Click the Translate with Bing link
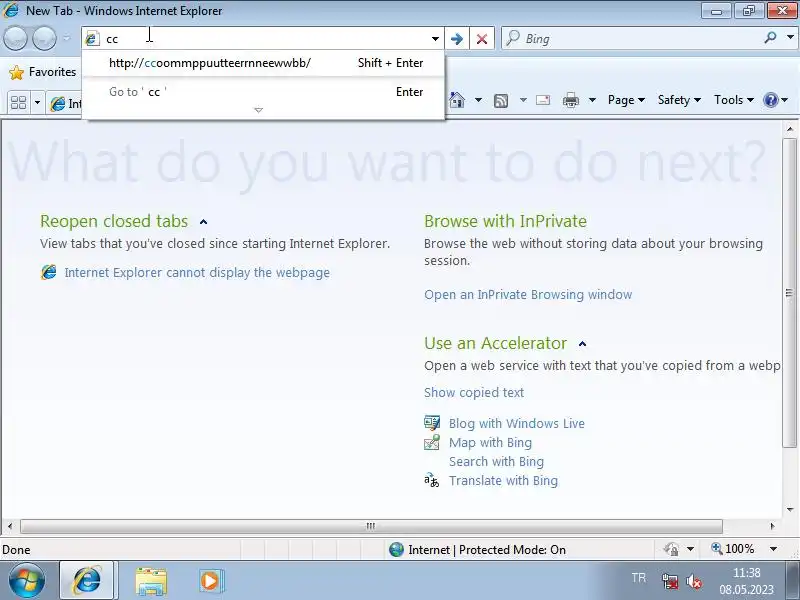Image resolution: width=800 pixels, height=600 pixels. (504, 481)
